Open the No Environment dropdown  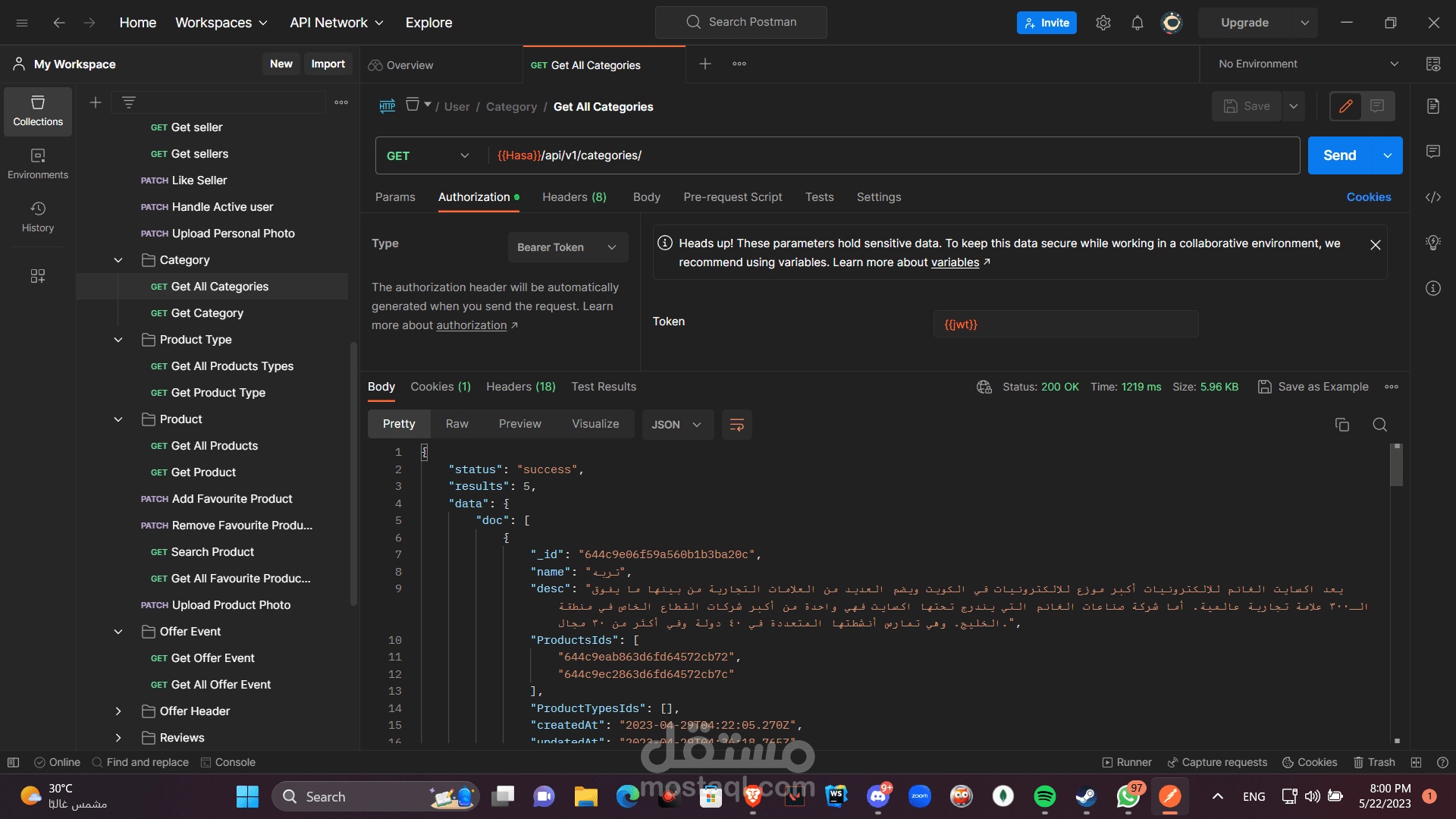pyautogui.click(x=1308, y=64)
